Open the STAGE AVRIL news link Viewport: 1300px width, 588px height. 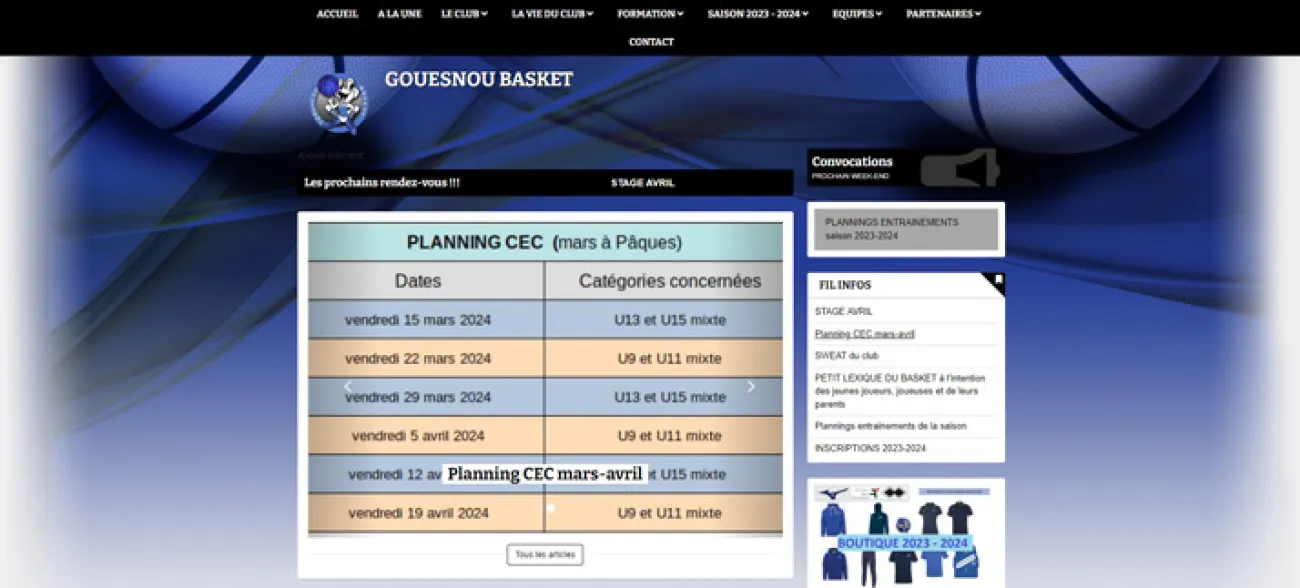tap(843, 312)
